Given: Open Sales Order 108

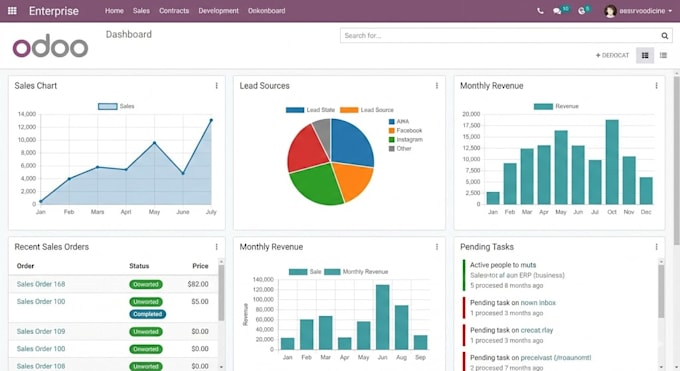Looking at the screenshot, I should (x=41, y=366).
